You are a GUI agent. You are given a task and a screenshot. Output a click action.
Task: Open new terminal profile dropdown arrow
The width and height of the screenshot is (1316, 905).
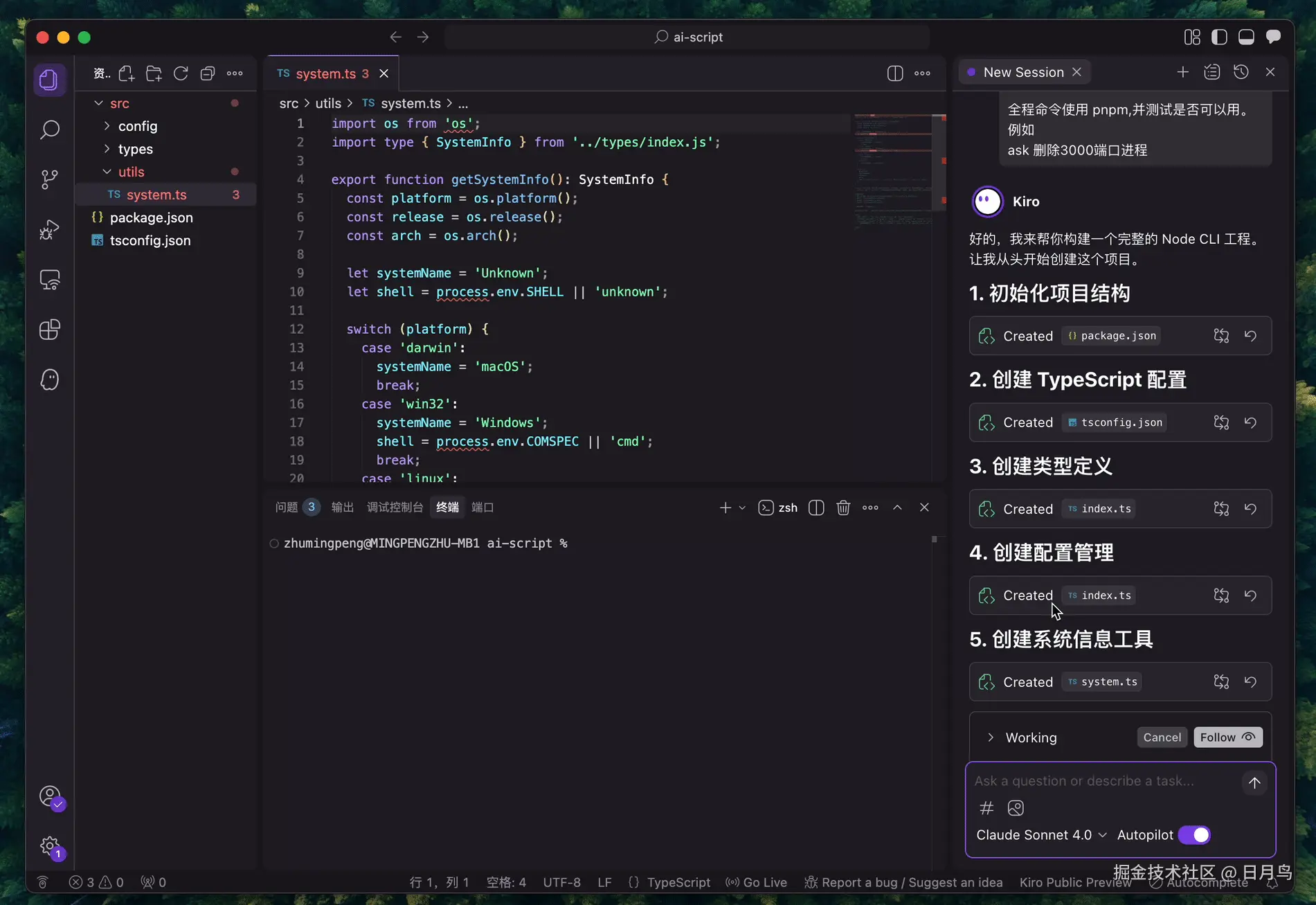pyautogui.click(x=742, y=508)
